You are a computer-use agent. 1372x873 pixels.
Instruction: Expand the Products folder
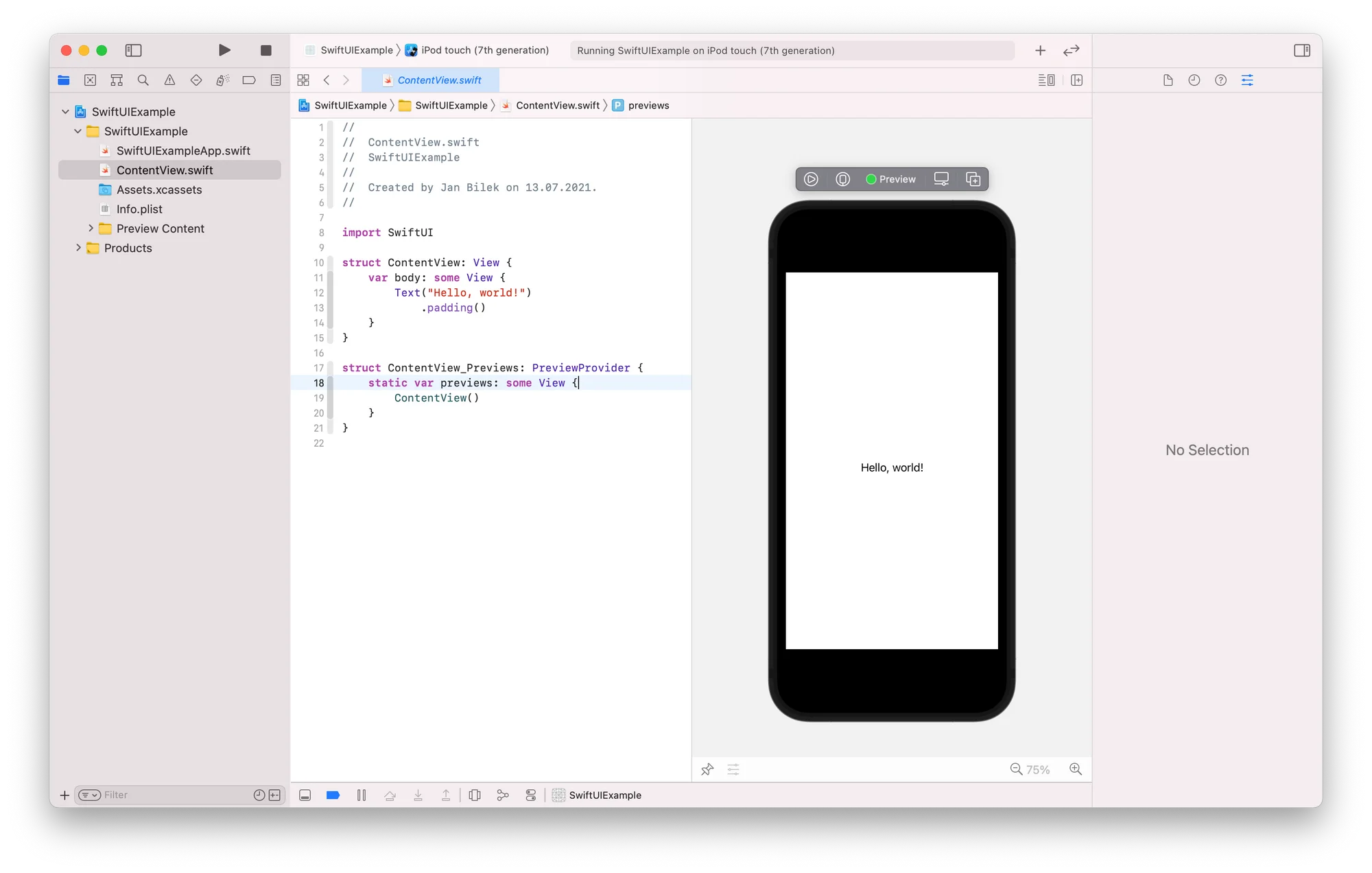pyautogui.click(x=78, y=248)
